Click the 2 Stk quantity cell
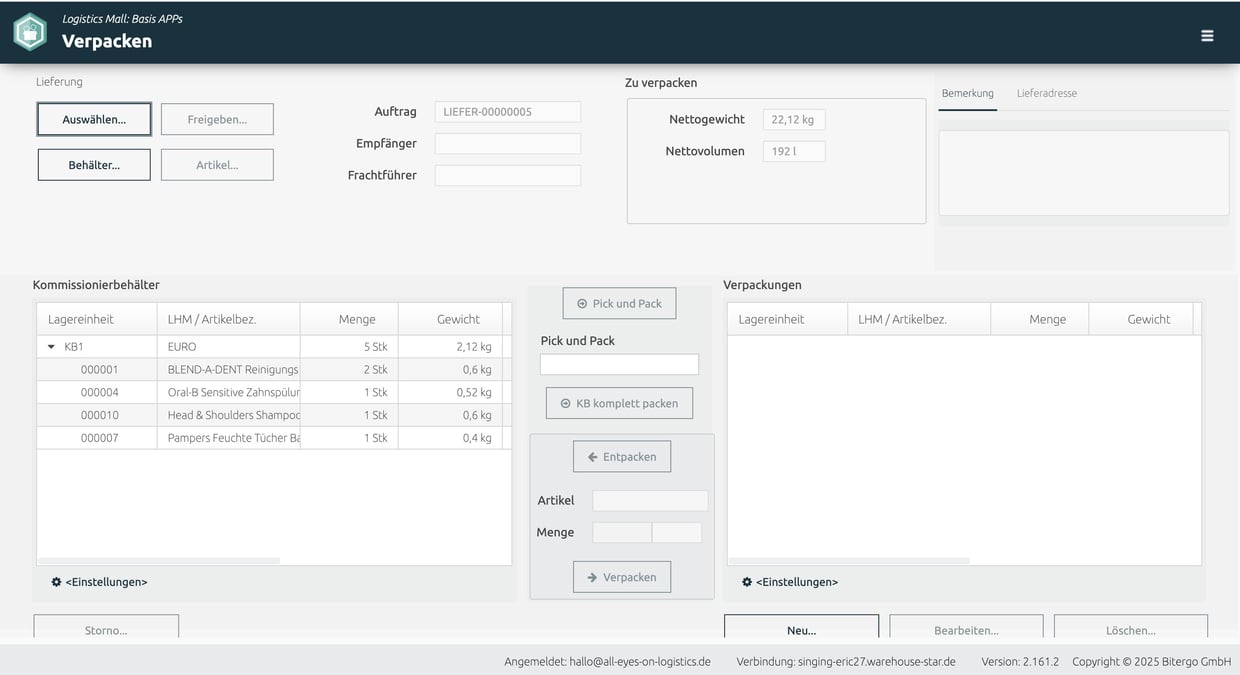Image resolution: width=1240 pixels, height=675 pixels. 349,370
